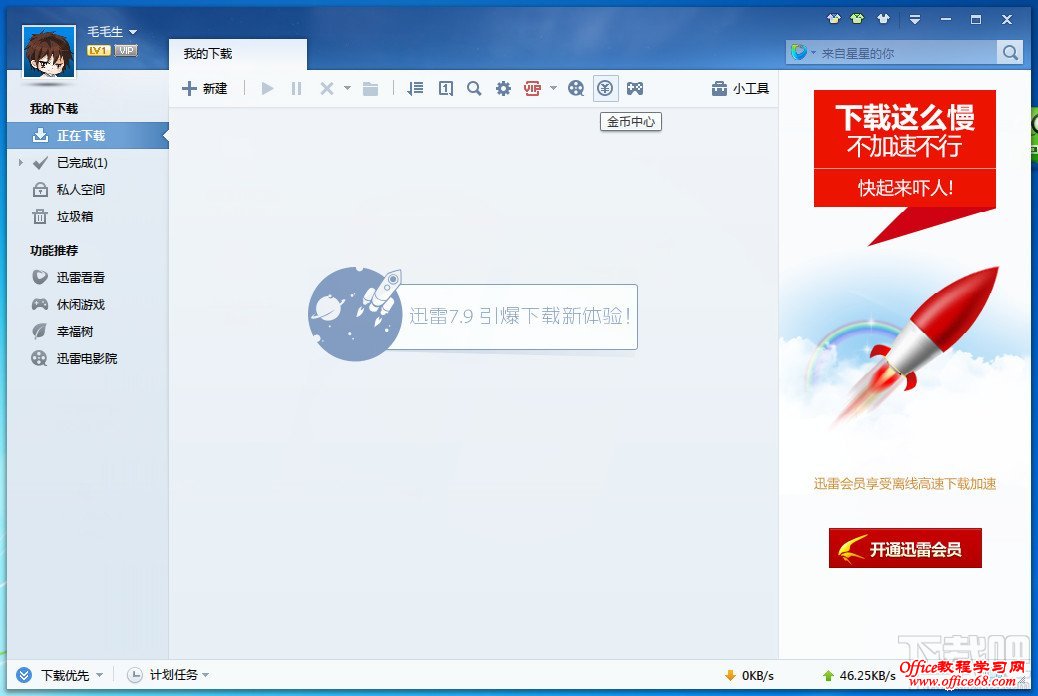This screenshot has height=696, width=1038.
Task: Click the white shirt skin icon
Action: [883, 19]
